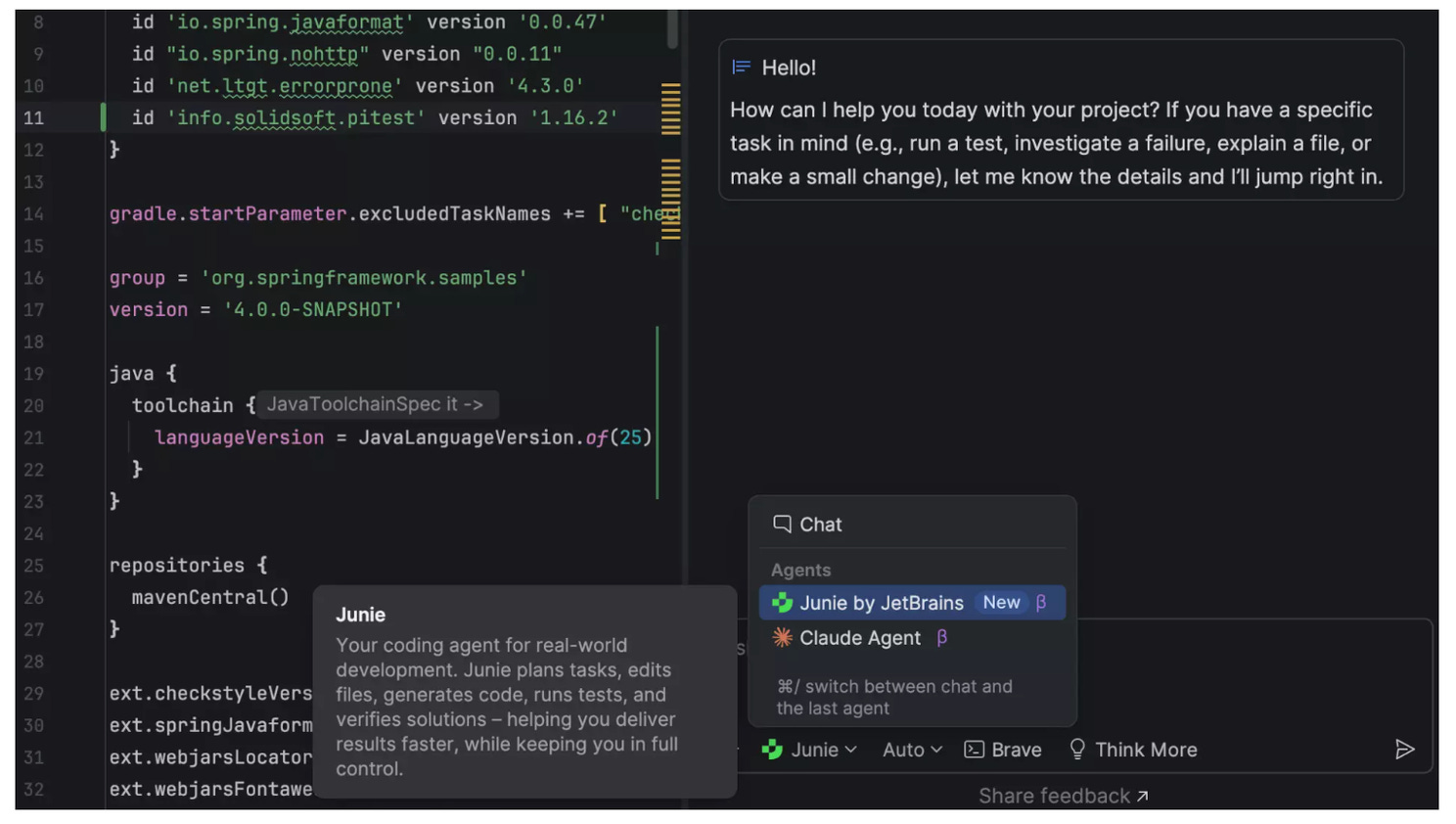Click the editor vertical scrollbar thumb

pyautogui.click(x=672, y=27)
